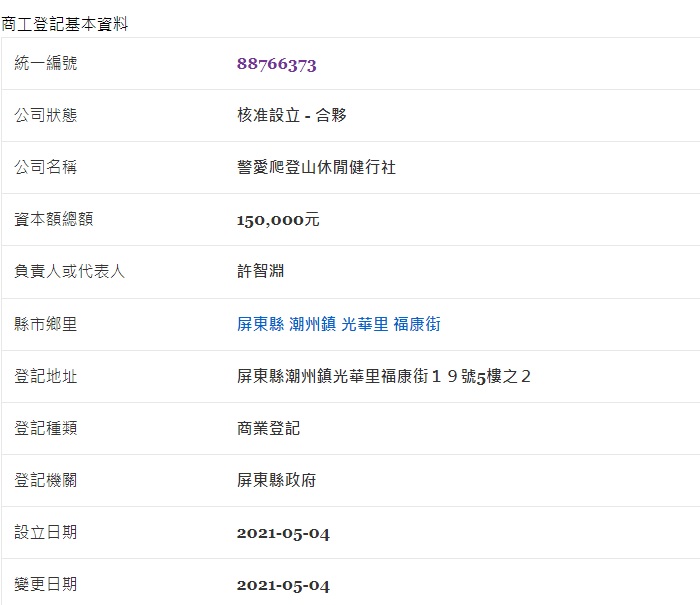
Task: Click the registered address ending 19號5樓之2
Action: [383, 377]
